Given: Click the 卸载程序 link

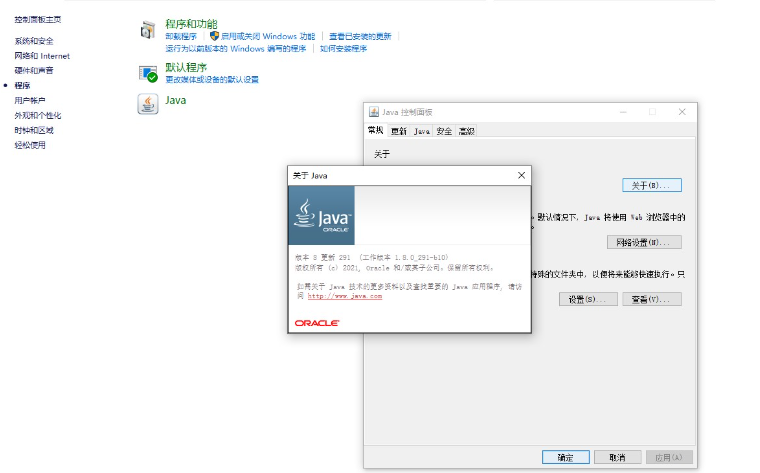Looking at the screenshot, I should point(181,36).
